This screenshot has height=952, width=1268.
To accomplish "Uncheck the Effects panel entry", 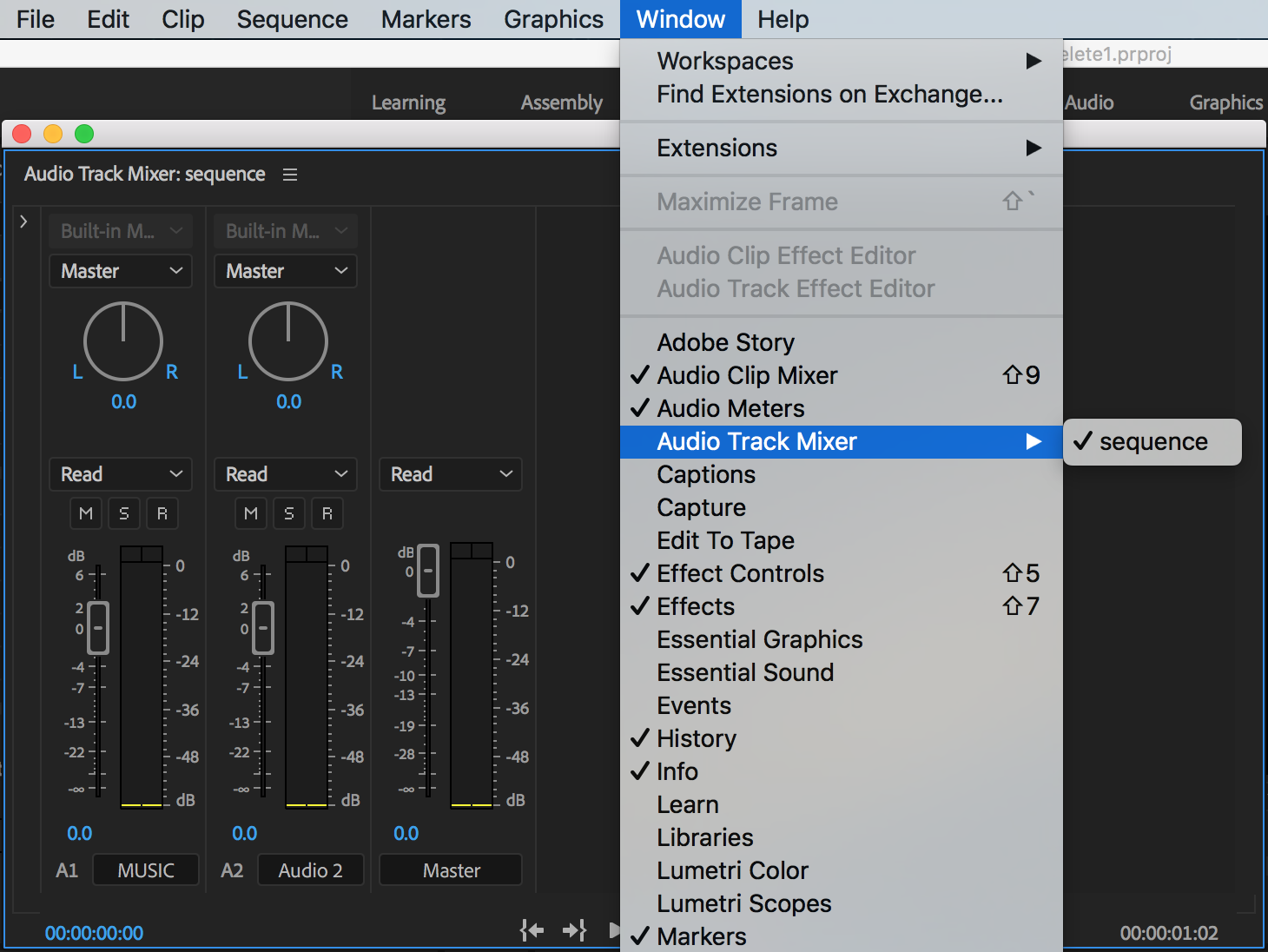I will [x=842, y=606].
